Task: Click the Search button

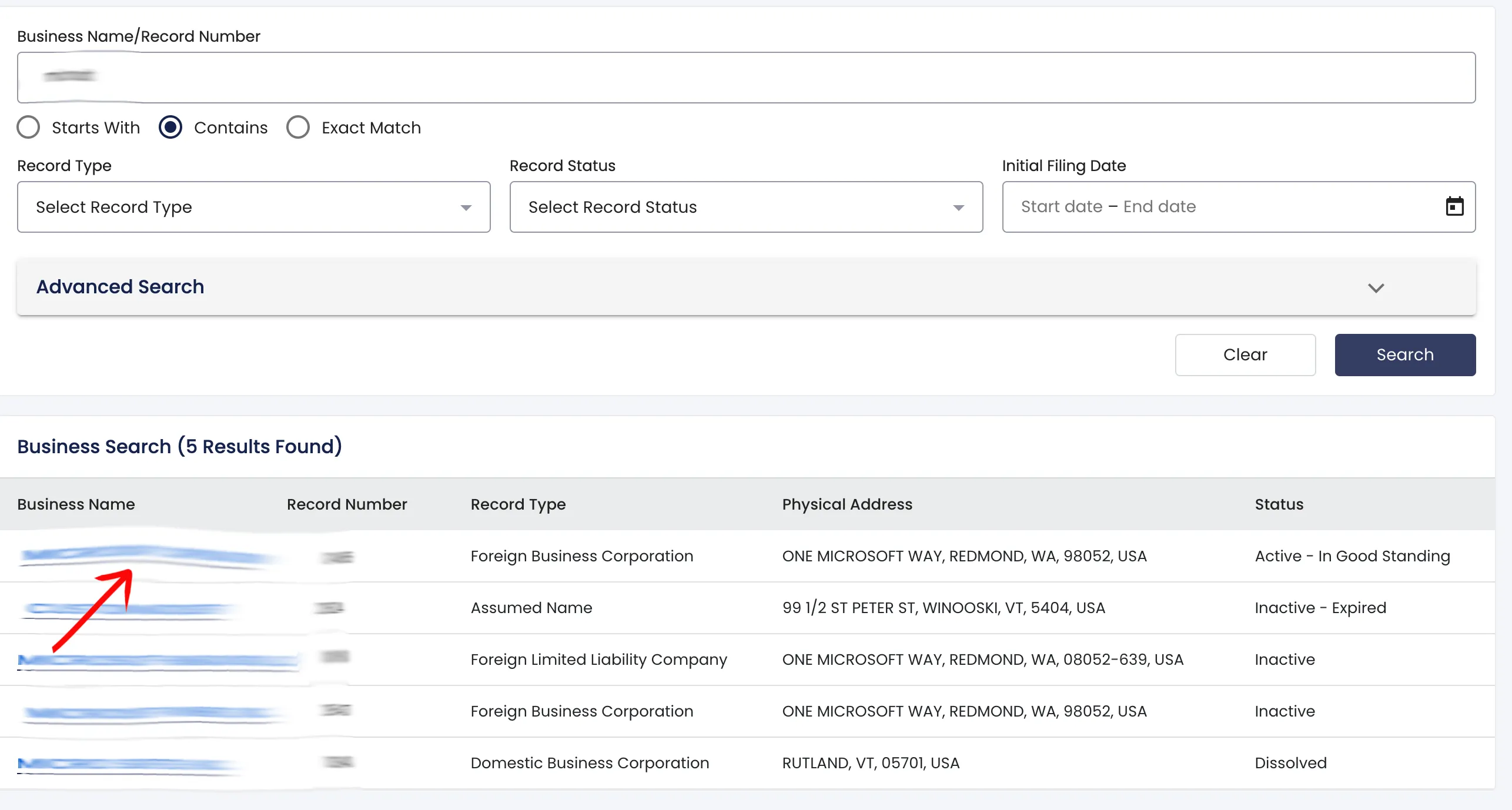Action: (x=1405, y=355)
